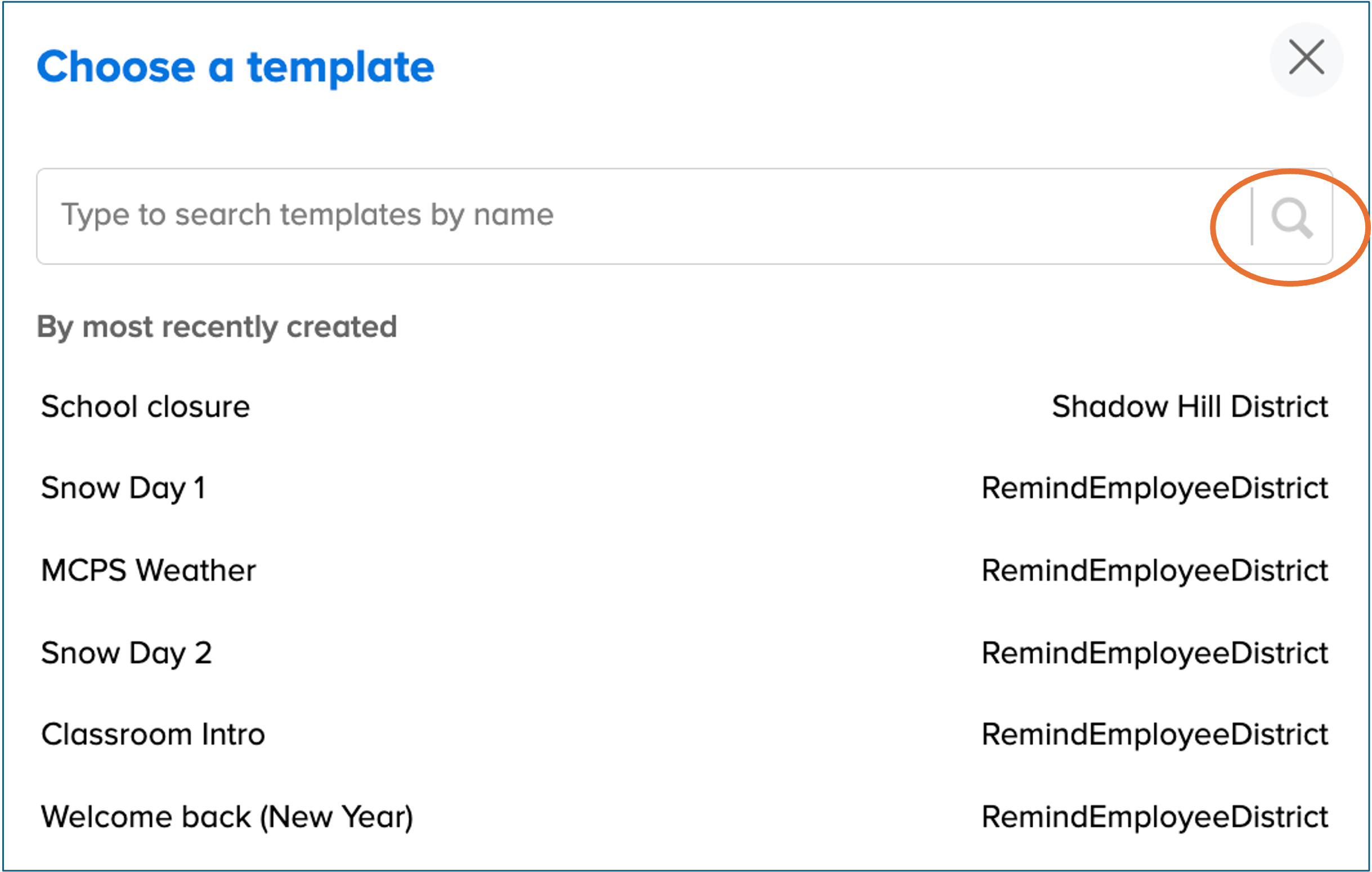
Task: Click RemindEmployeeDistrict beside Classroom Intro
Action: [1154, 735]
